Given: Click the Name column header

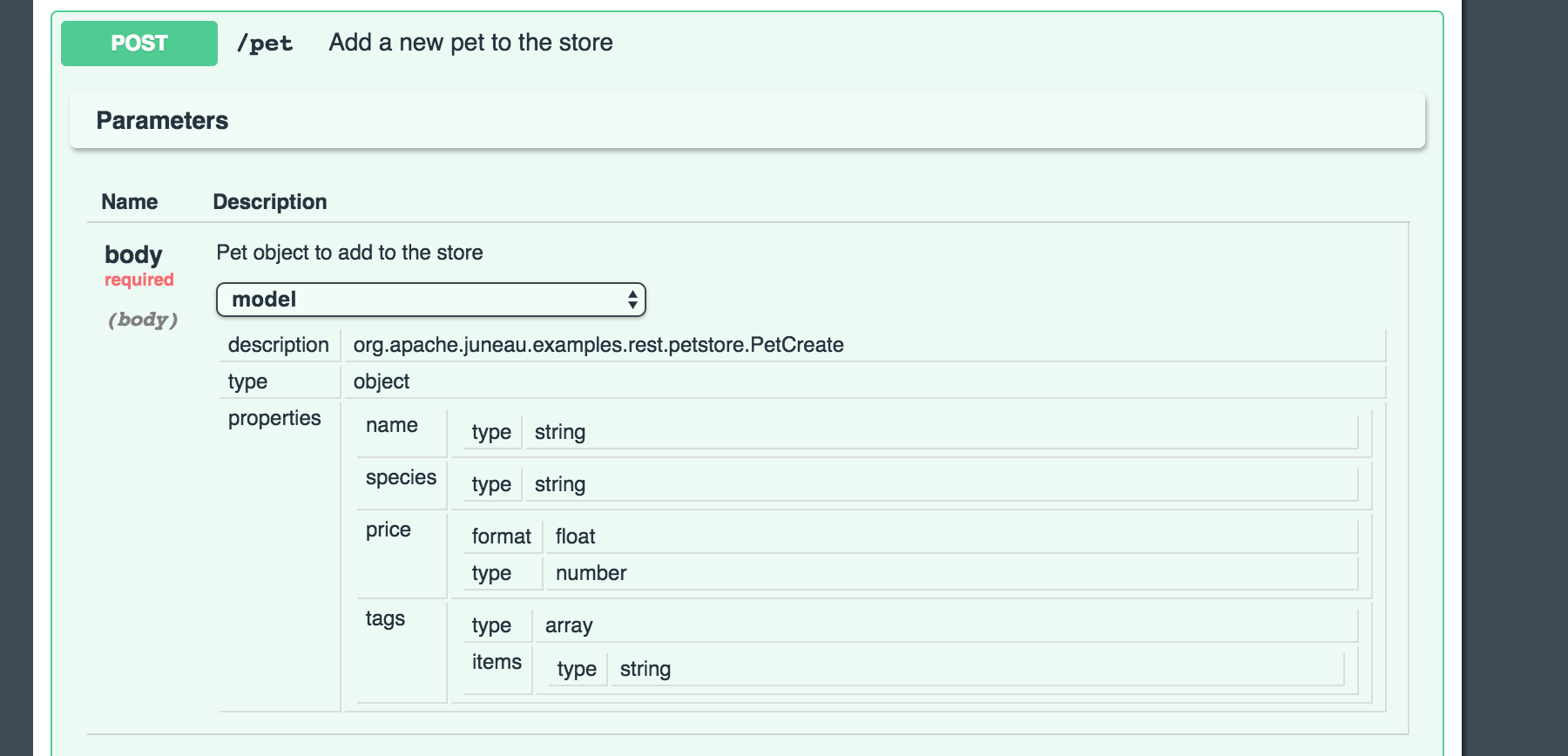Looking at the screenshot, I should [129, 202].
